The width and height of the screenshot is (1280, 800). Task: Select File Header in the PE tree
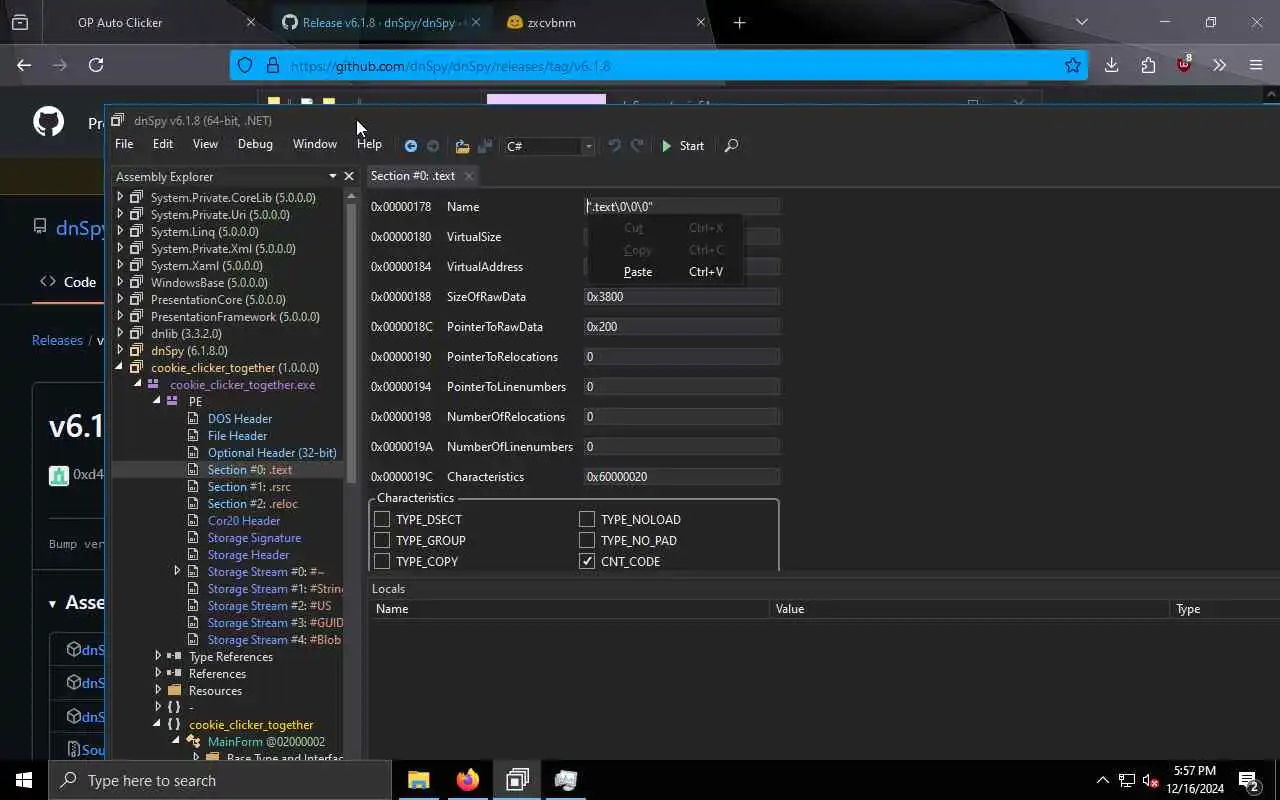pos(237,436)
